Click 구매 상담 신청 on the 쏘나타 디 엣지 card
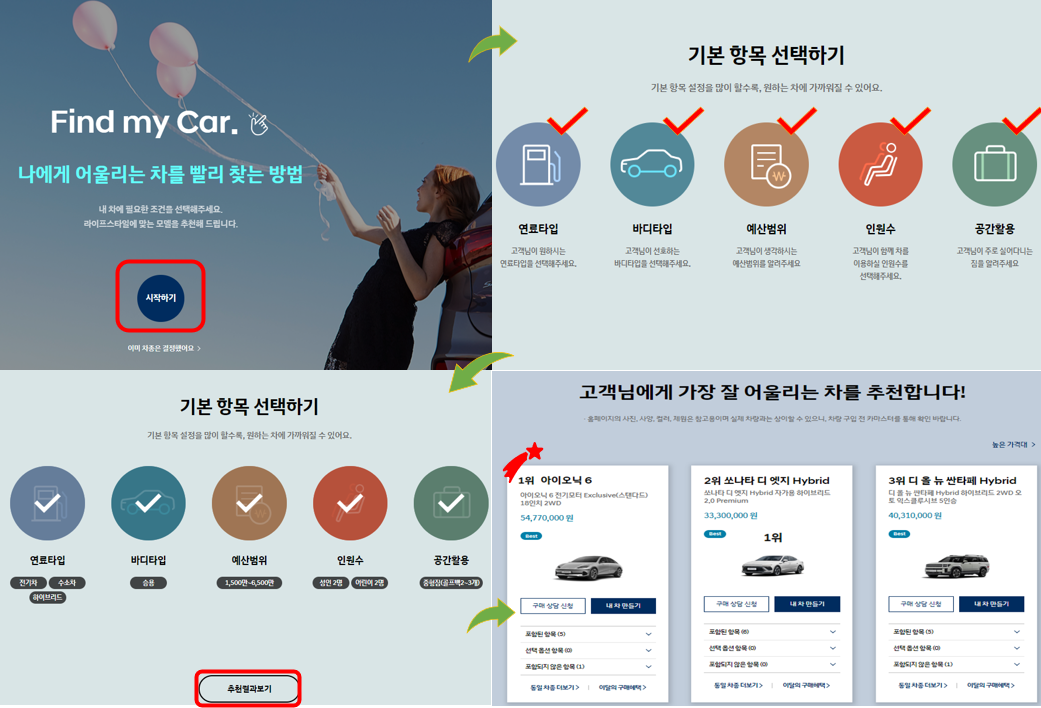 [737, 604]
